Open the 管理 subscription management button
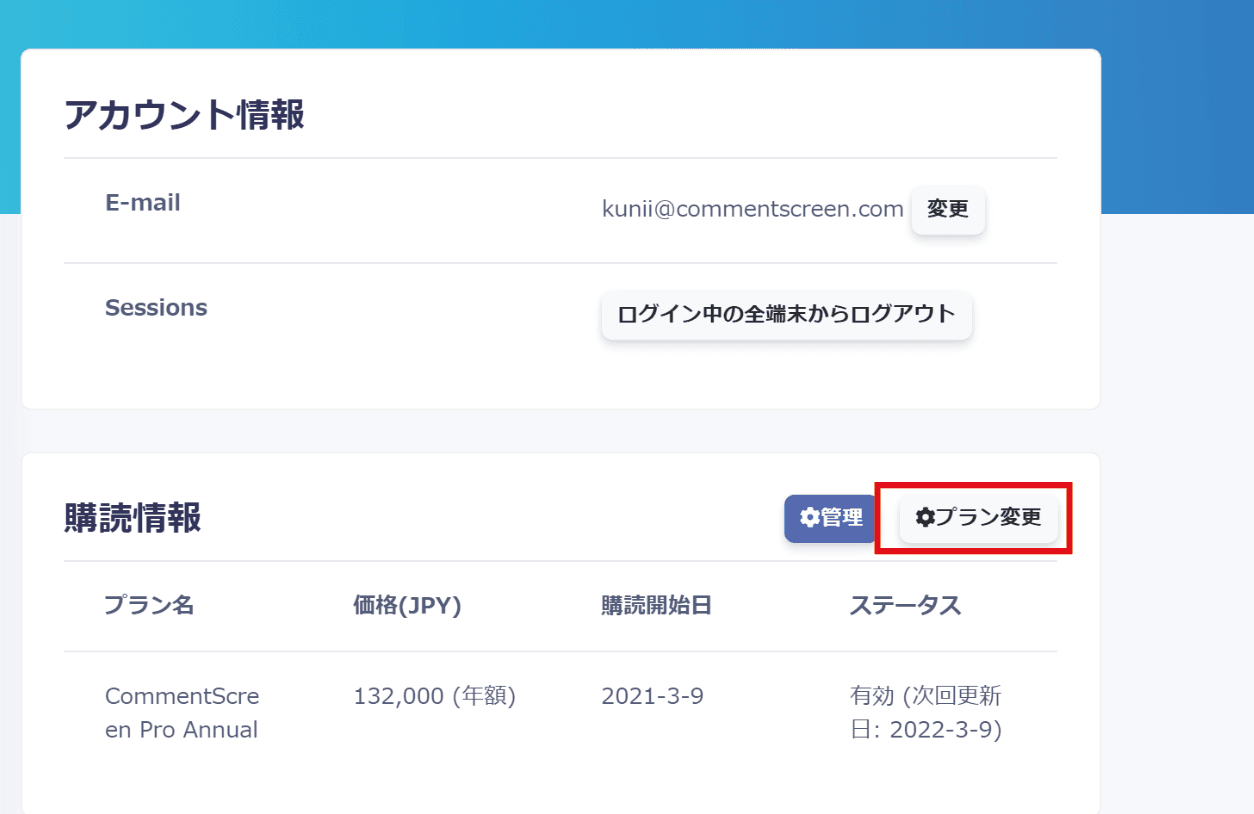1254x814 pixels. click(830, 518)
